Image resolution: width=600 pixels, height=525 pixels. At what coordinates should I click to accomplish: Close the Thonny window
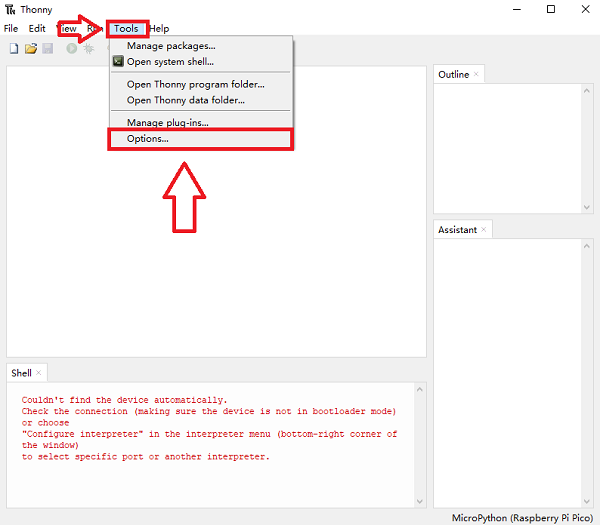585,9
